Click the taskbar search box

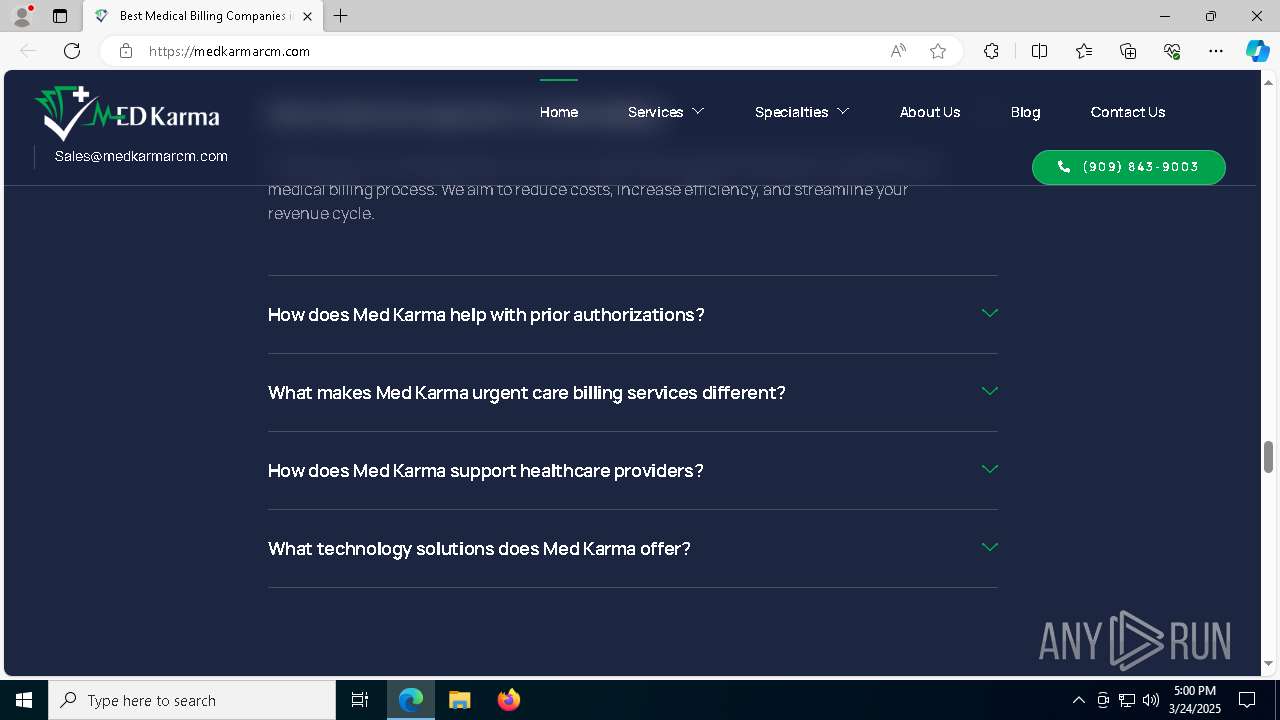pyautogui.click(x=192, y=700)
